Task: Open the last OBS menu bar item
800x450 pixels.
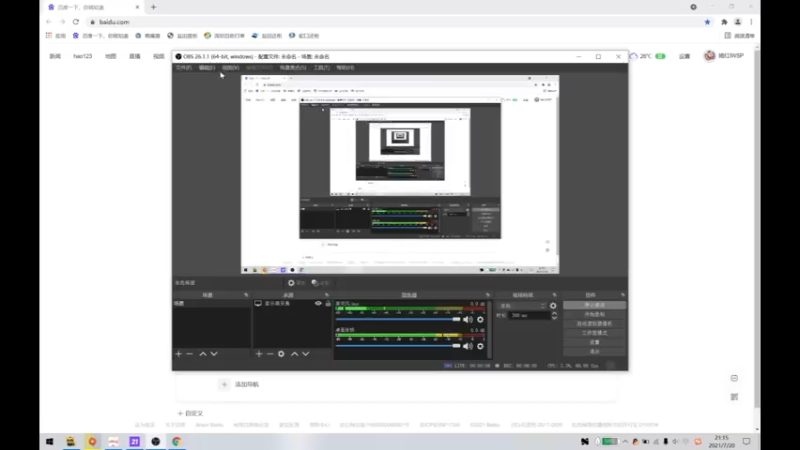Action: (x=345, y=67)
